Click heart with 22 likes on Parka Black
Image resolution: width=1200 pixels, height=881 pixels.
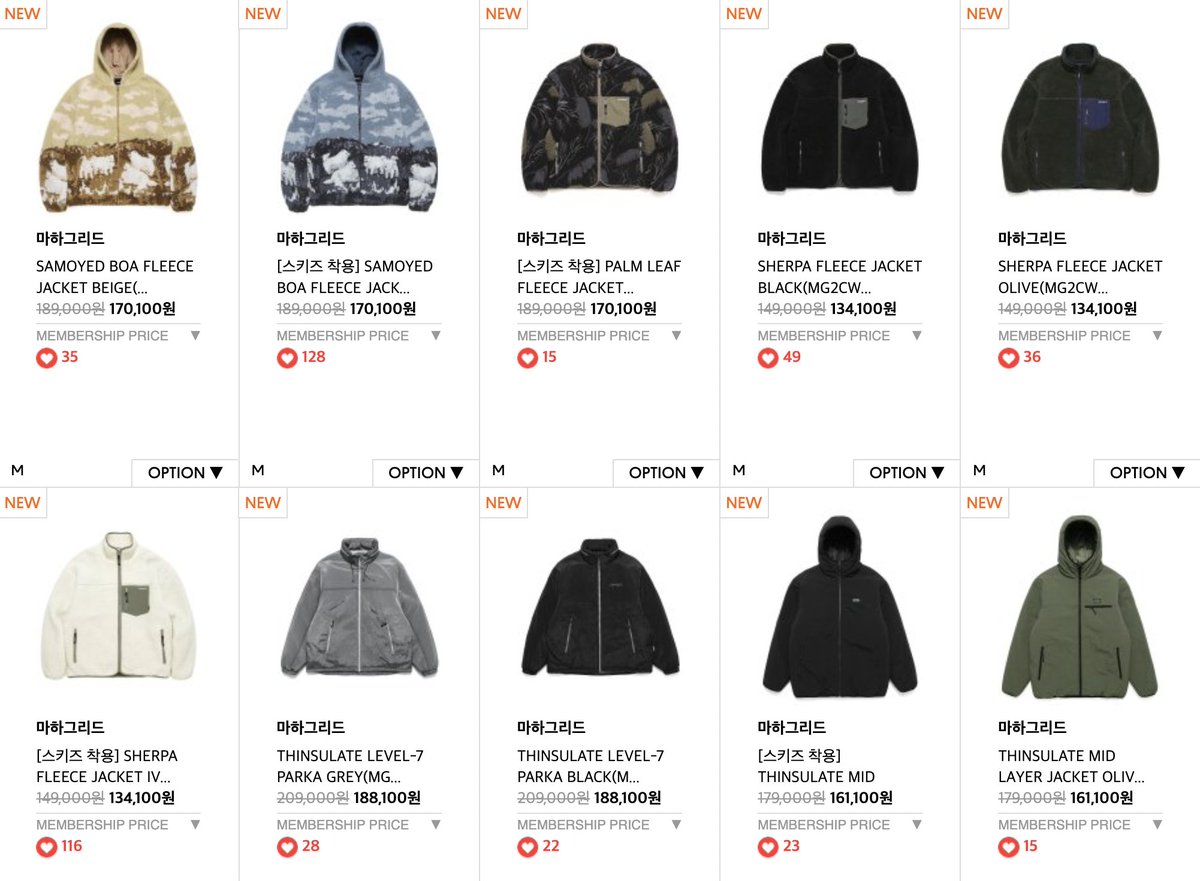(528, 847)
